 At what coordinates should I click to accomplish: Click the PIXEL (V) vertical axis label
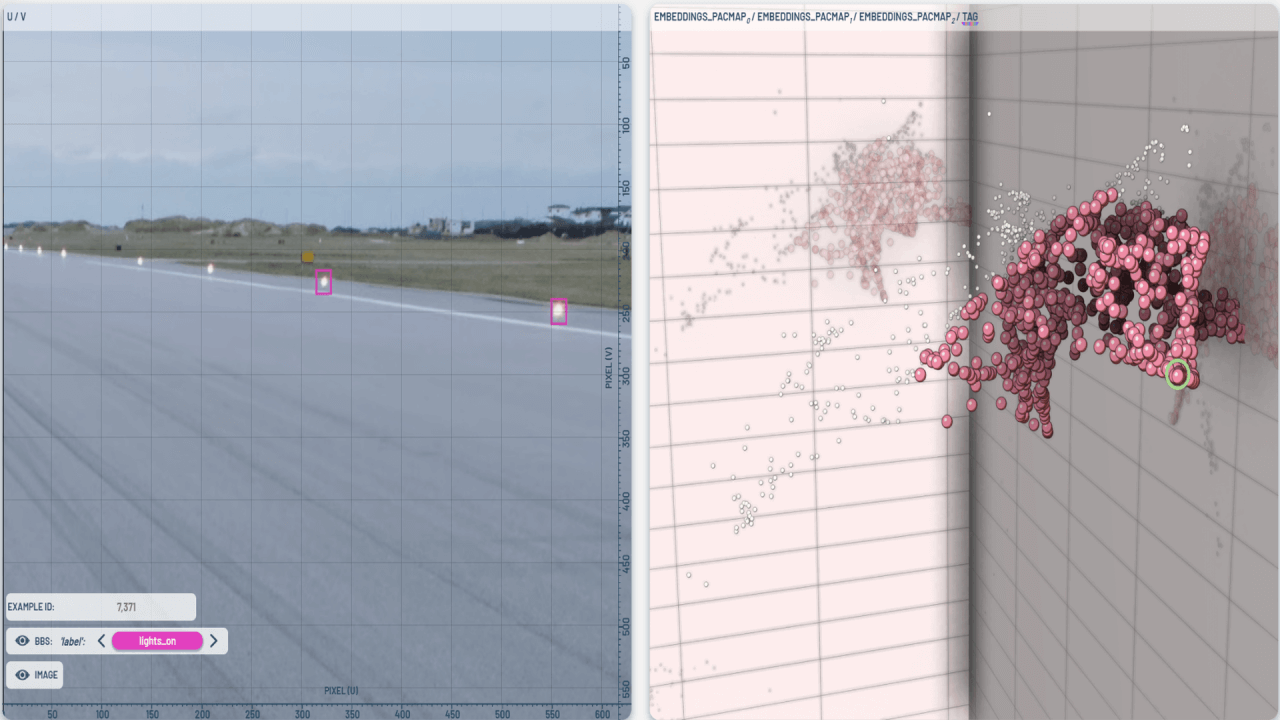click(609, 368)
